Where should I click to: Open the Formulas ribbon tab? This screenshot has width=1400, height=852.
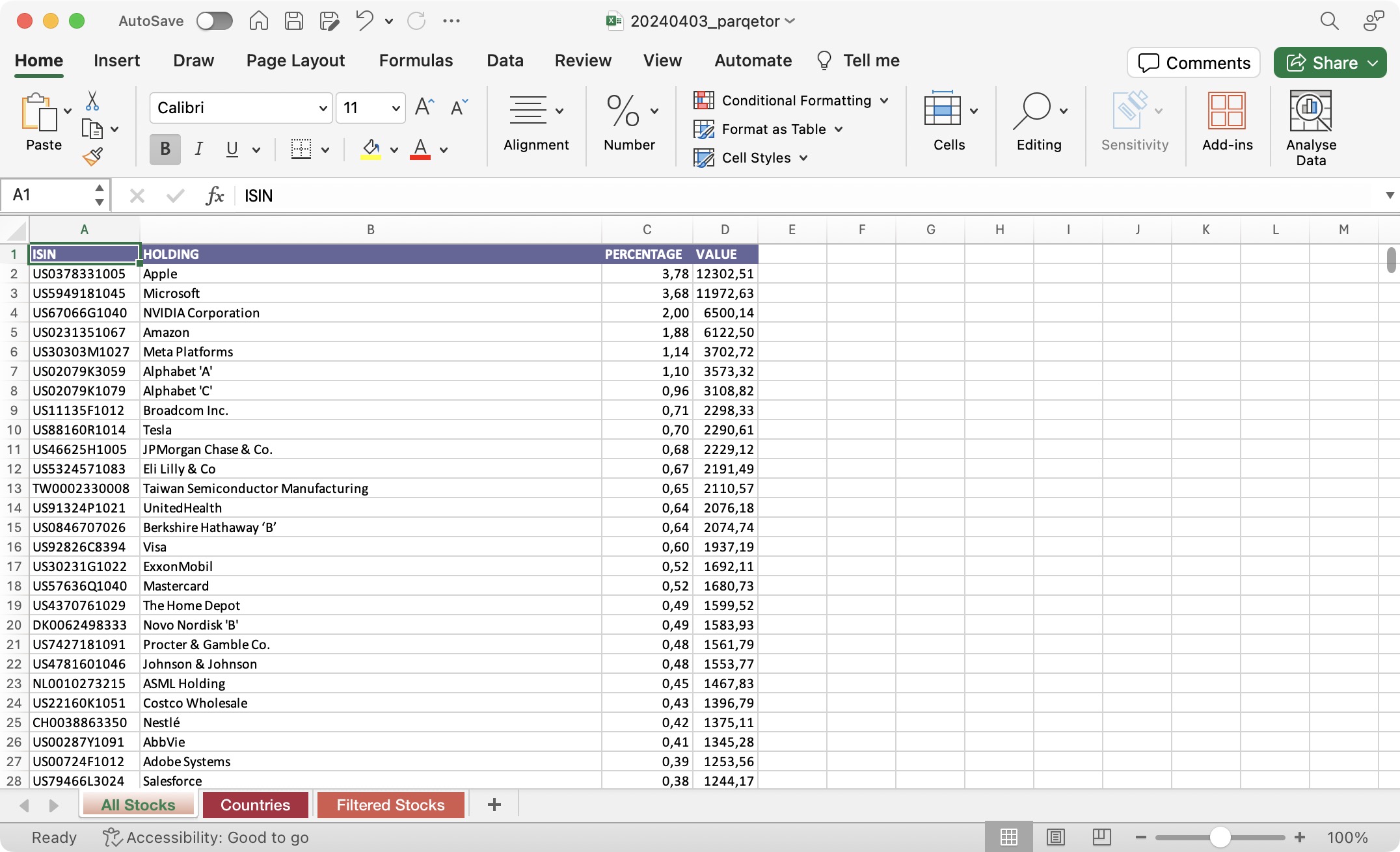pyautogui.click(x=416, y=60)
